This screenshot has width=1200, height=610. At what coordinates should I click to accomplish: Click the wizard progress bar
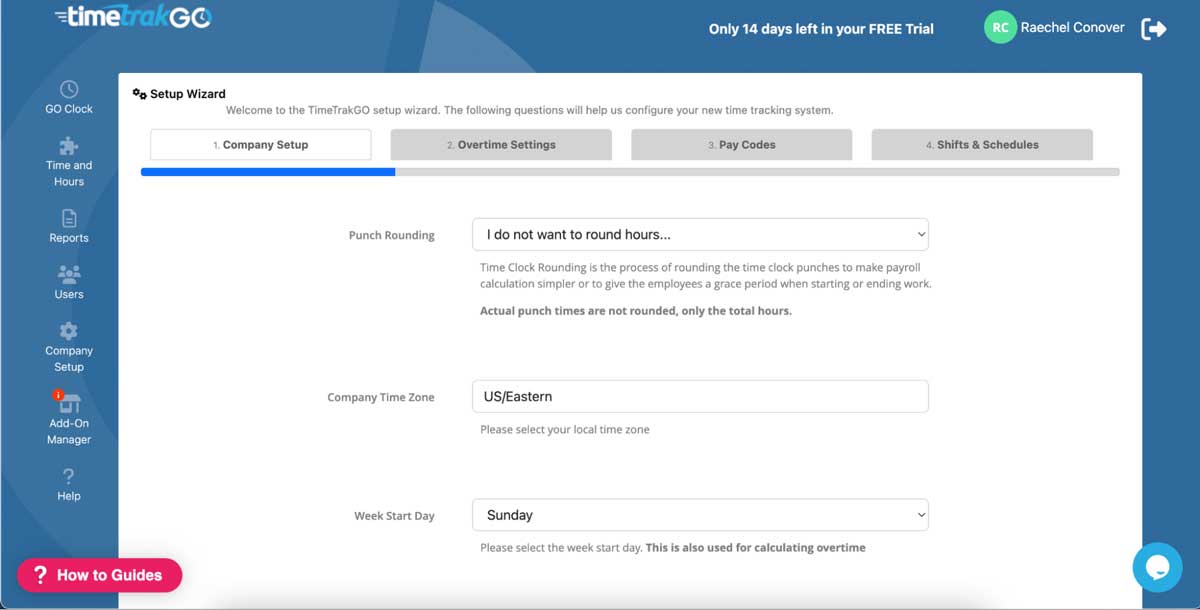pyautogui.click(x=630, y=172)
